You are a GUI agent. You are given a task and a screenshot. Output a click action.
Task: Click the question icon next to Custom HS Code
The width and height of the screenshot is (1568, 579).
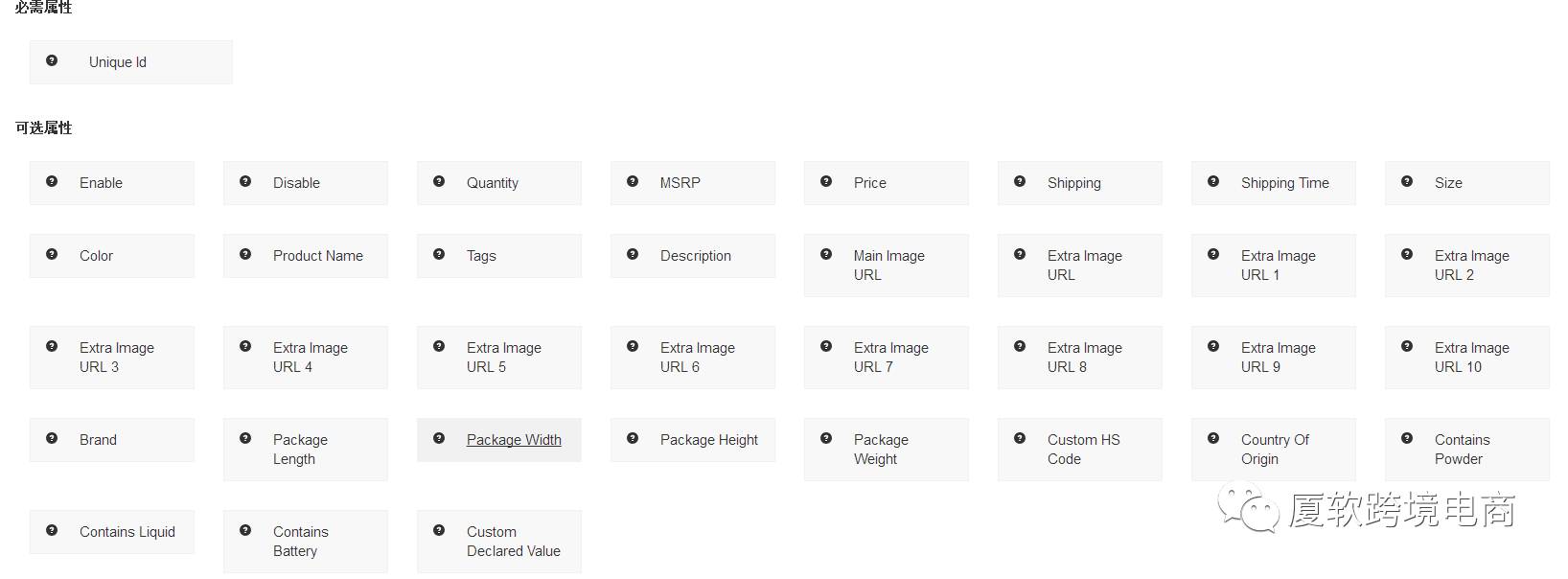pyautogui.click(x=1020, y=438)
